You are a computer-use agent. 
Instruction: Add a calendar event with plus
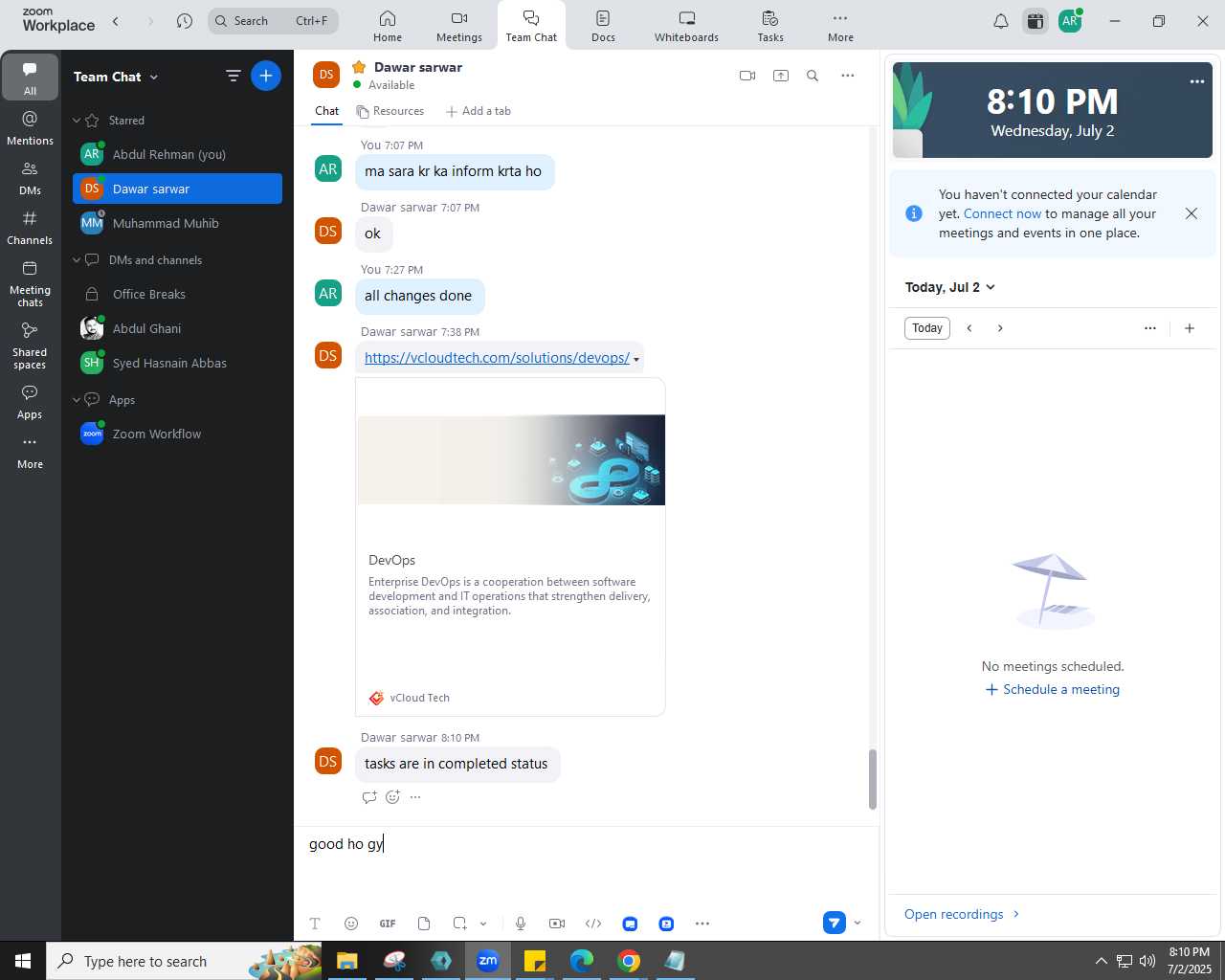point(1190,328)
